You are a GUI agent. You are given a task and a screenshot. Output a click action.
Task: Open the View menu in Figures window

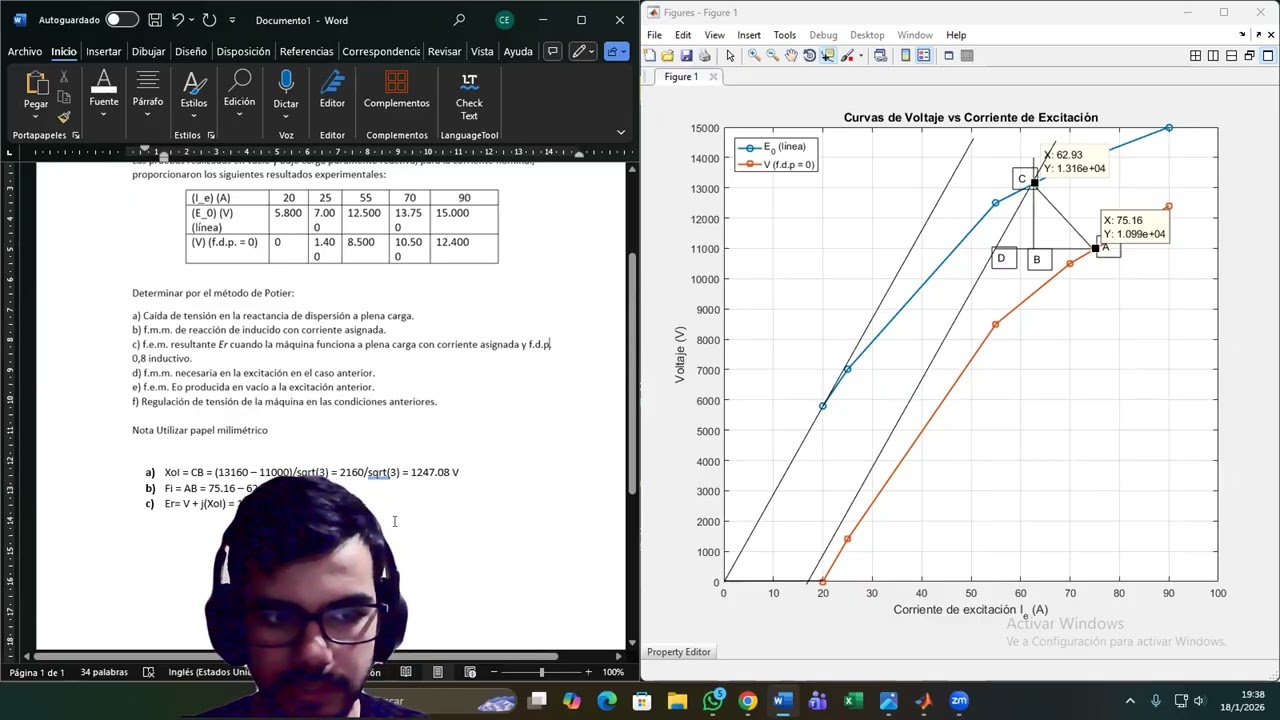click(x=715, y=35)
